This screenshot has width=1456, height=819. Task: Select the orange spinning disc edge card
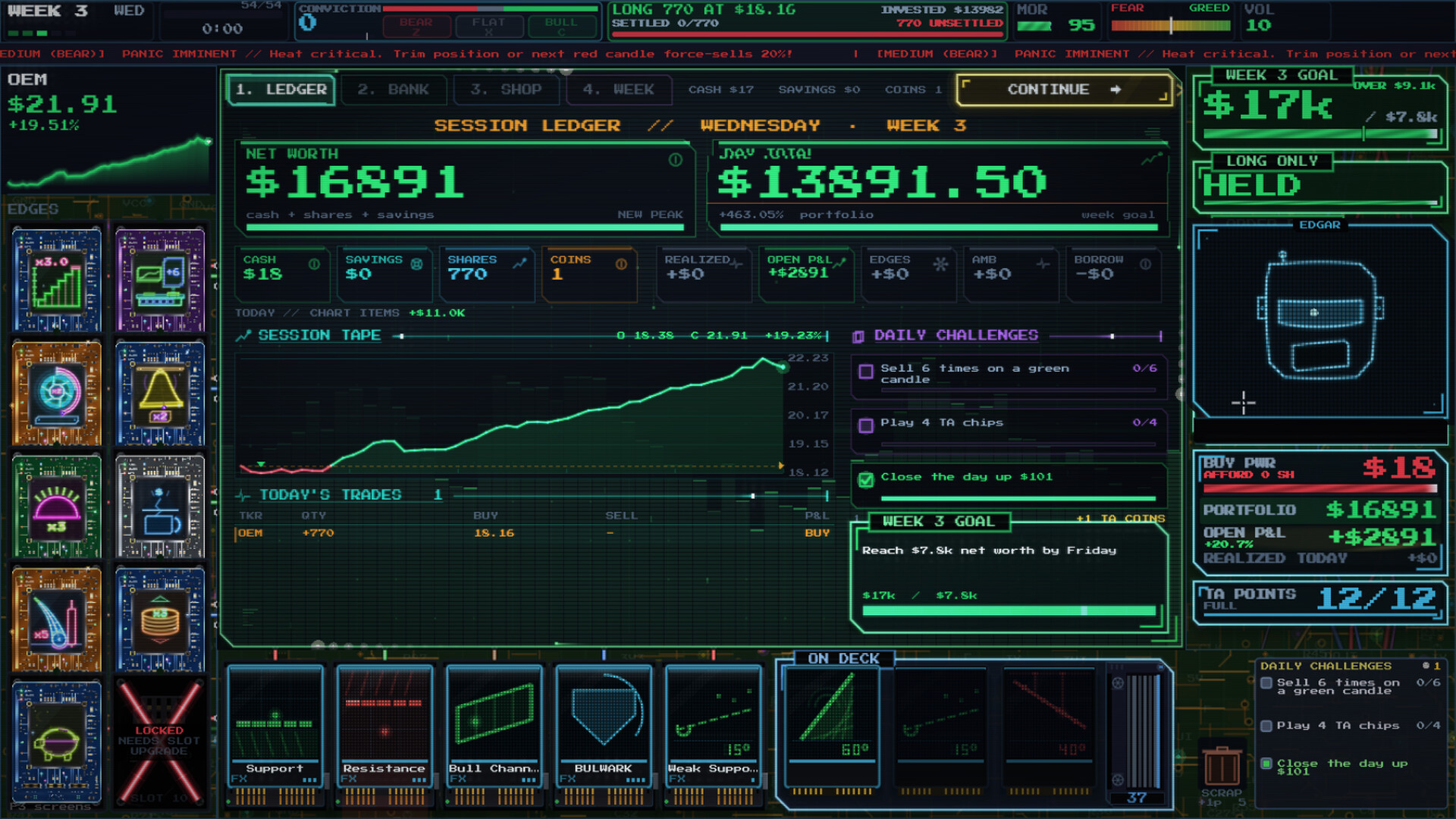[x=57, y=394]
